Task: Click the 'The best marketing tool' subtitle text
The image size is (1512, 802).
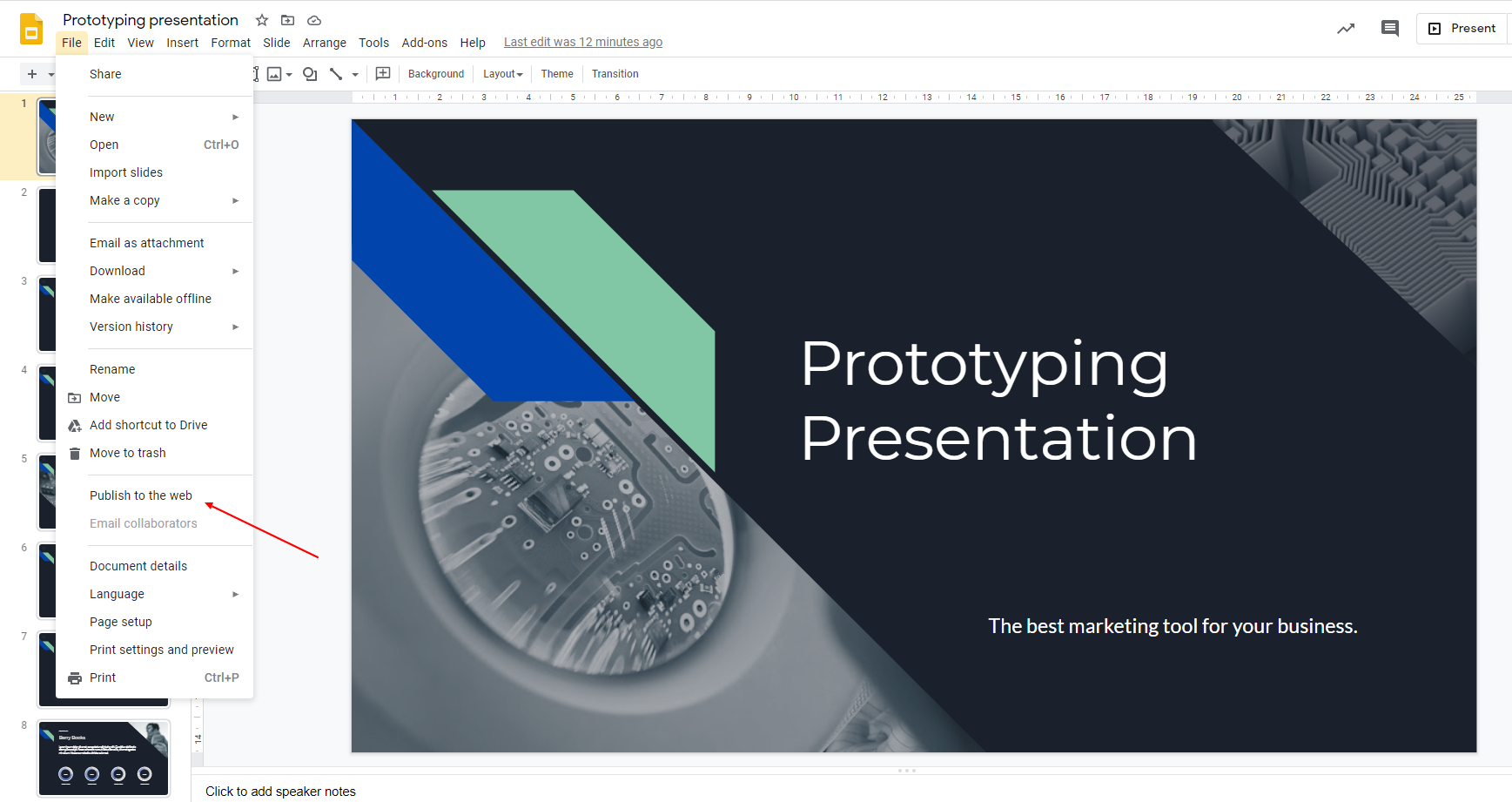Action: [x=1173, y=626]
